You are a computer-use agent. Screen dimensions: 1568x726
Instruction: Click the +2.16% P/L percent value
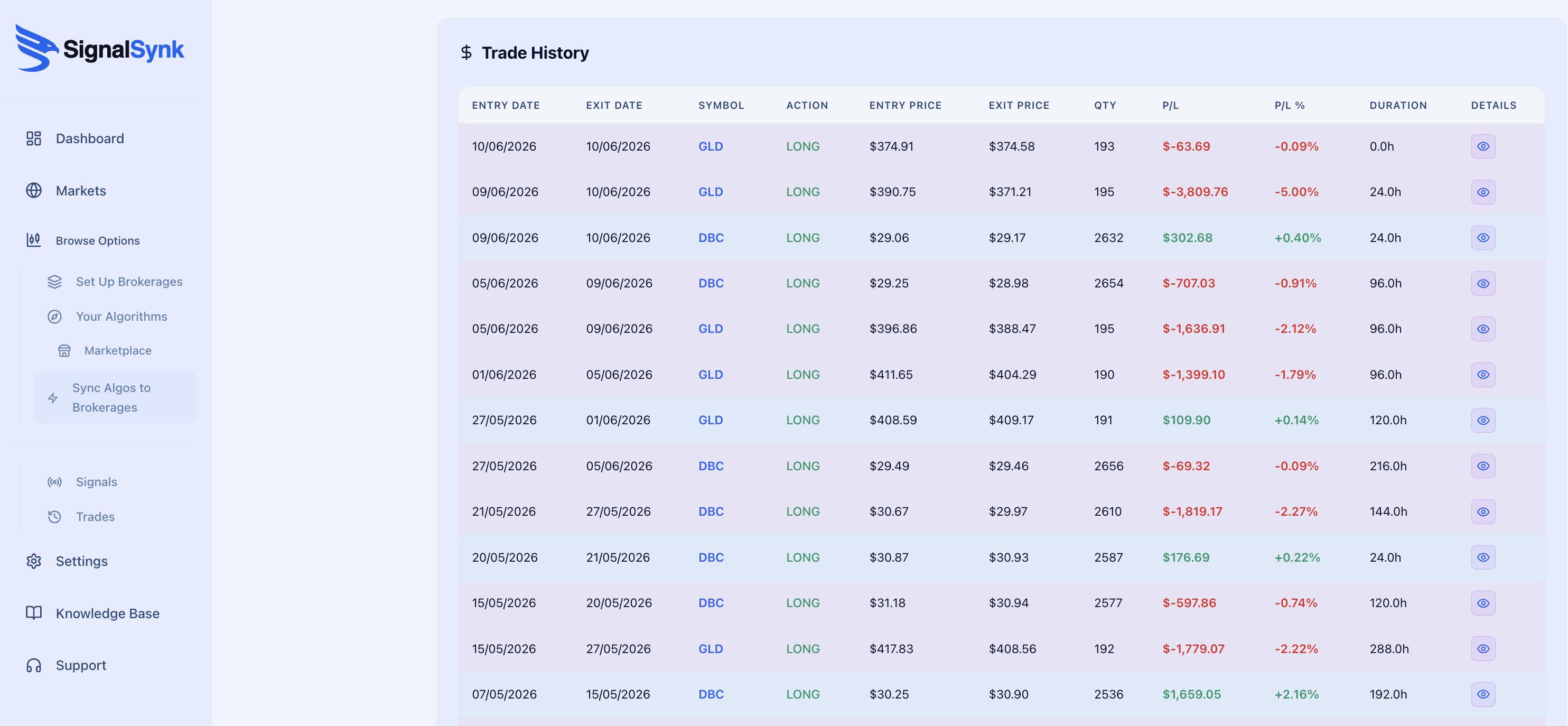pos(1296,694)
